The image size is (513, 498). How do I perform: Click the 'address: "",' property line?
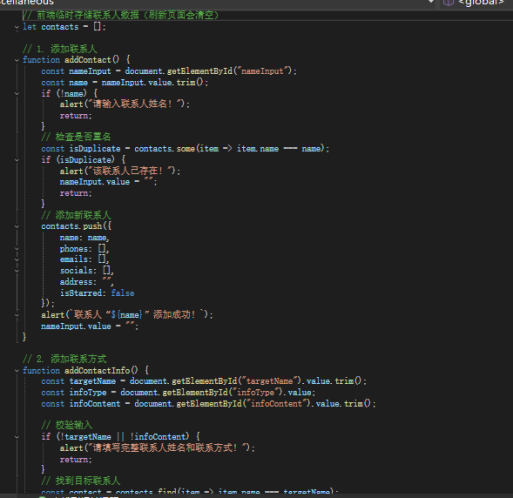(x=87, y=282)
